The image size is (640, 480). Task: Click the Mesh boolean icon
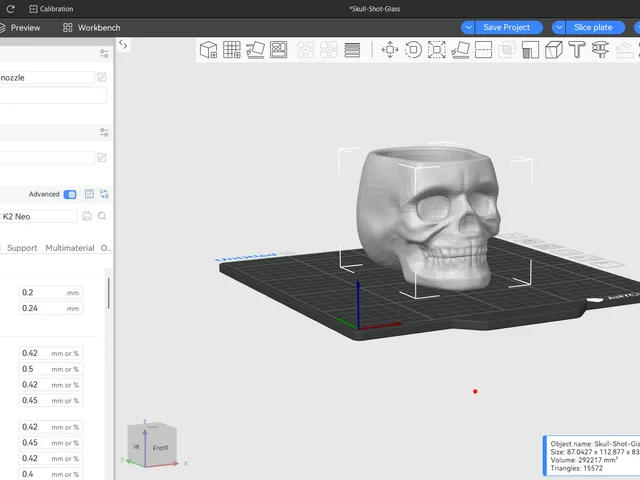tap(507, 50)
